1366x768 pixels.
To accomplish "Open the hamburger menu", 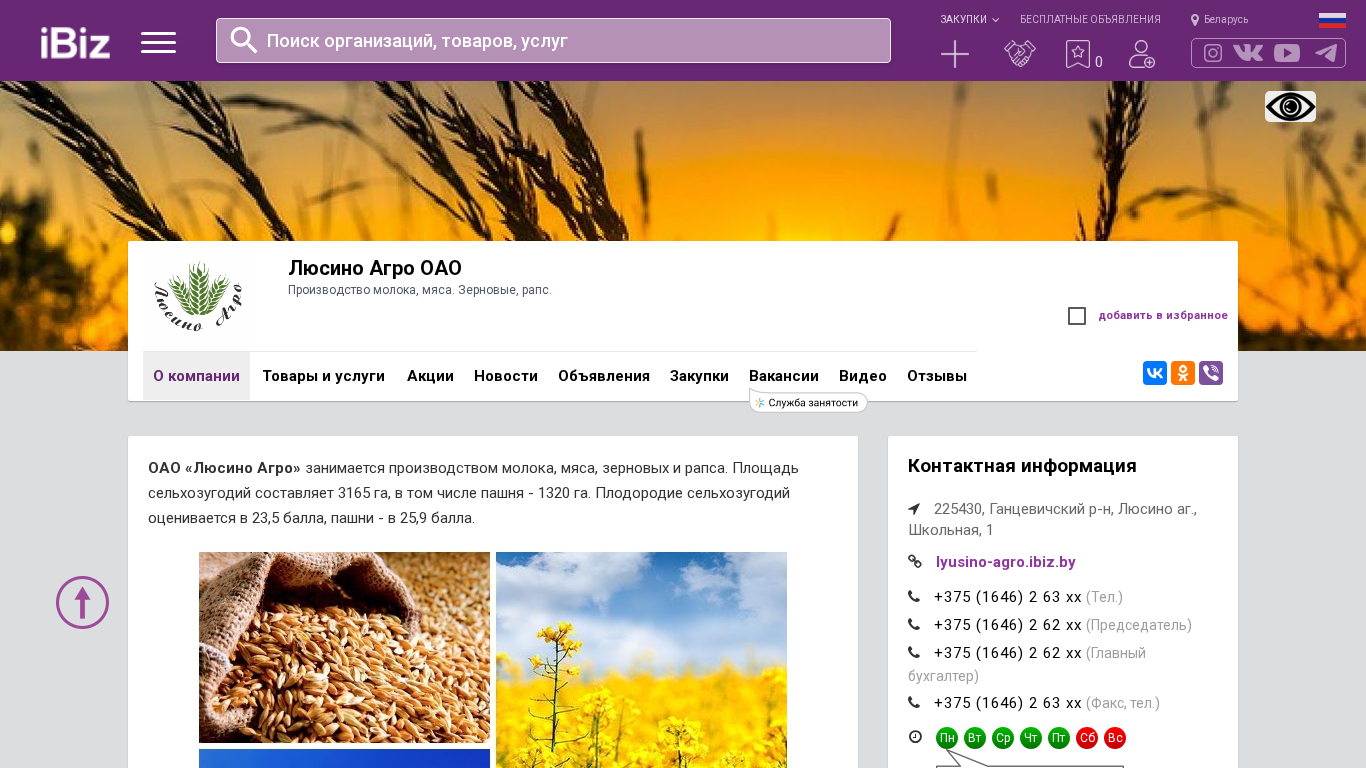I will (x=158, y=42).
